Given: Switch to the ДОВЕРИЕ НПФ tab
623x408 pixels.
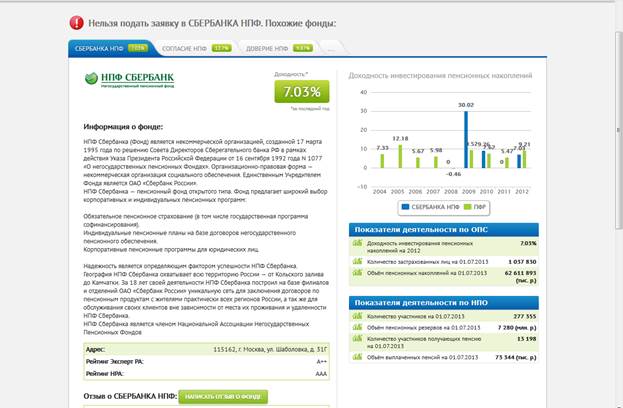Looking at the screenshot, I should pyautogui.click(x=279, y=48).
